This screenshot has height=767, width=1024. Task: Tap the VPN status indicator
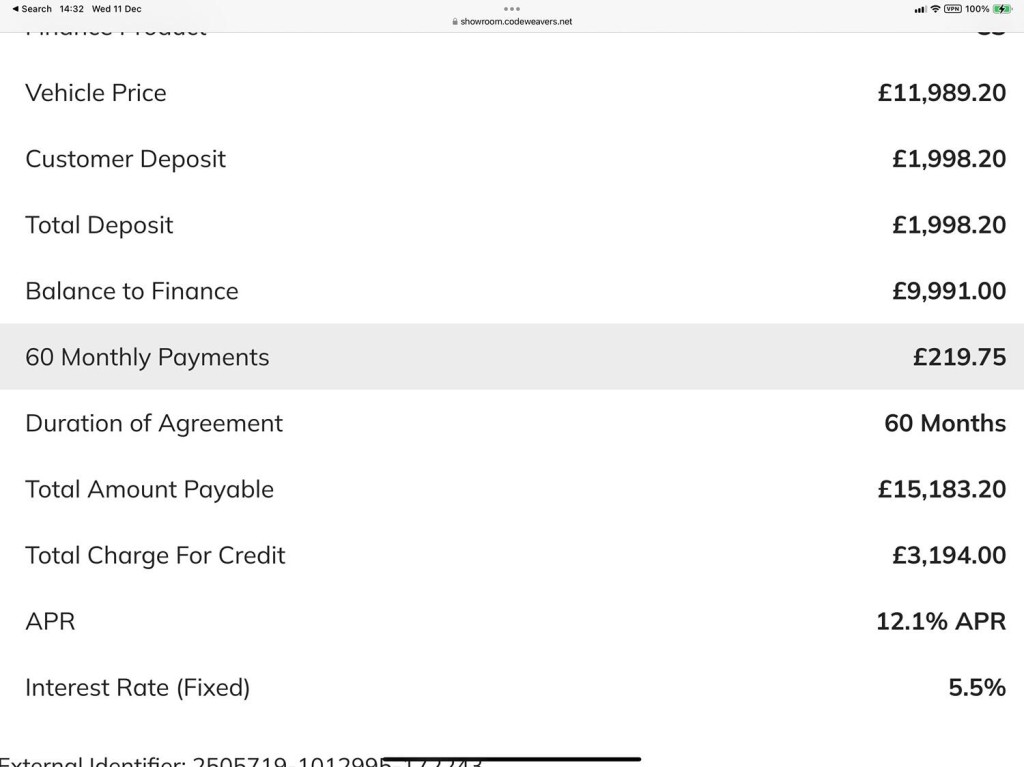pyautogui.click(x=952, y=9)
